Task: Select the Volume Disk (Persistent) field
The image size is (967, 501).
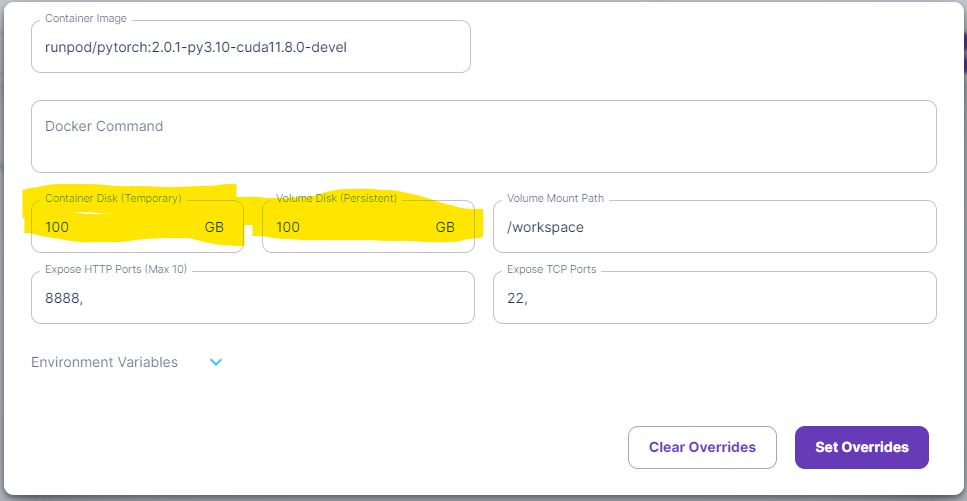Action: coord(368,226)
